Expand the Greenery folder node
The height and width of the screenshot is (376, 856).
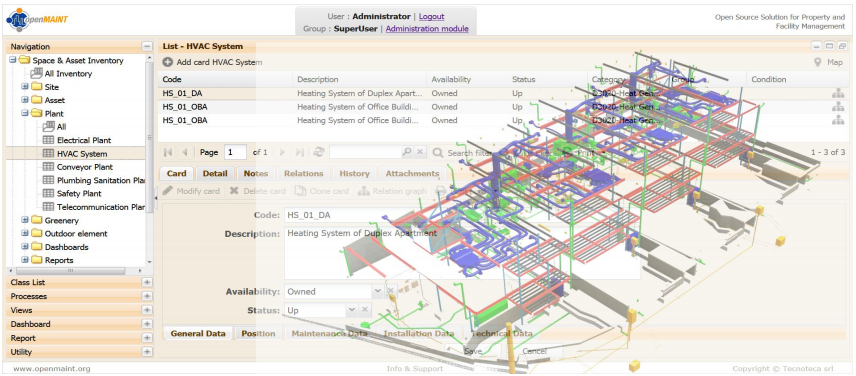(25, 220)
